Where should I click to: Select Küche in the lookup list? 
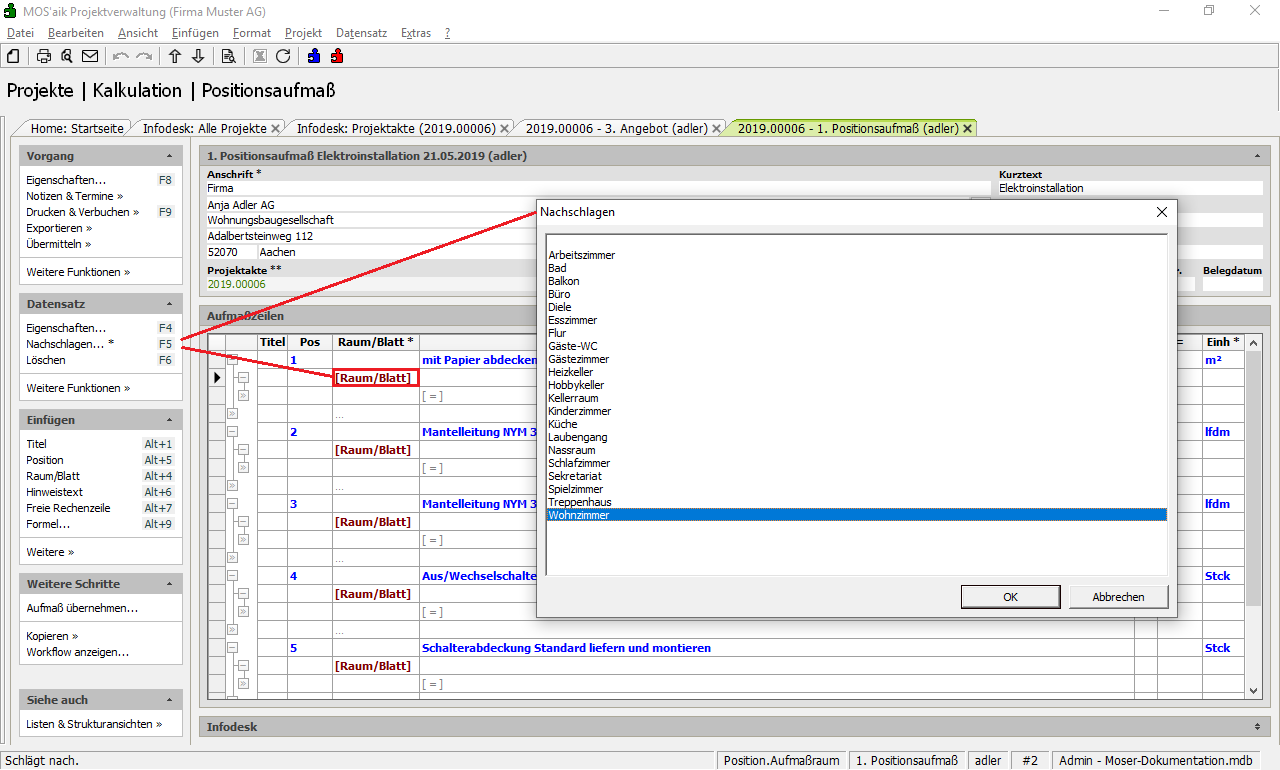click(x=563, y=424)
